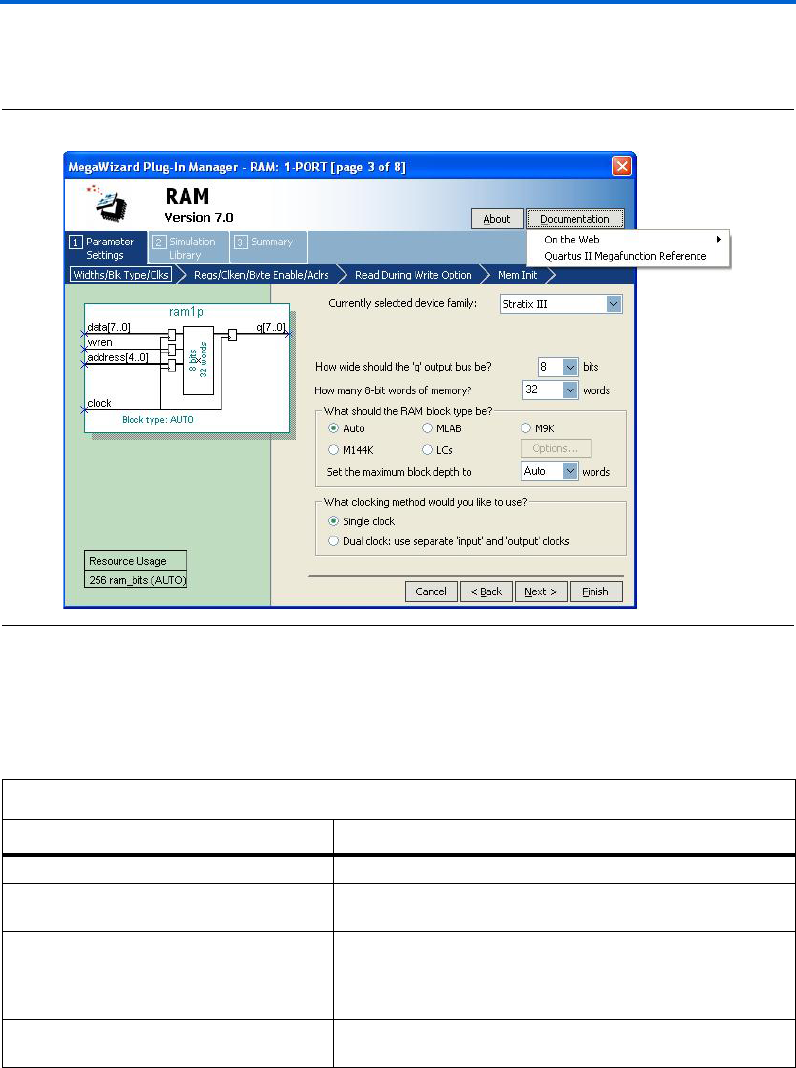This screenshot has height=1068, width=796.
Task: Close the MegaWizard Plug-In Manager window
Action: click(622, 166)
